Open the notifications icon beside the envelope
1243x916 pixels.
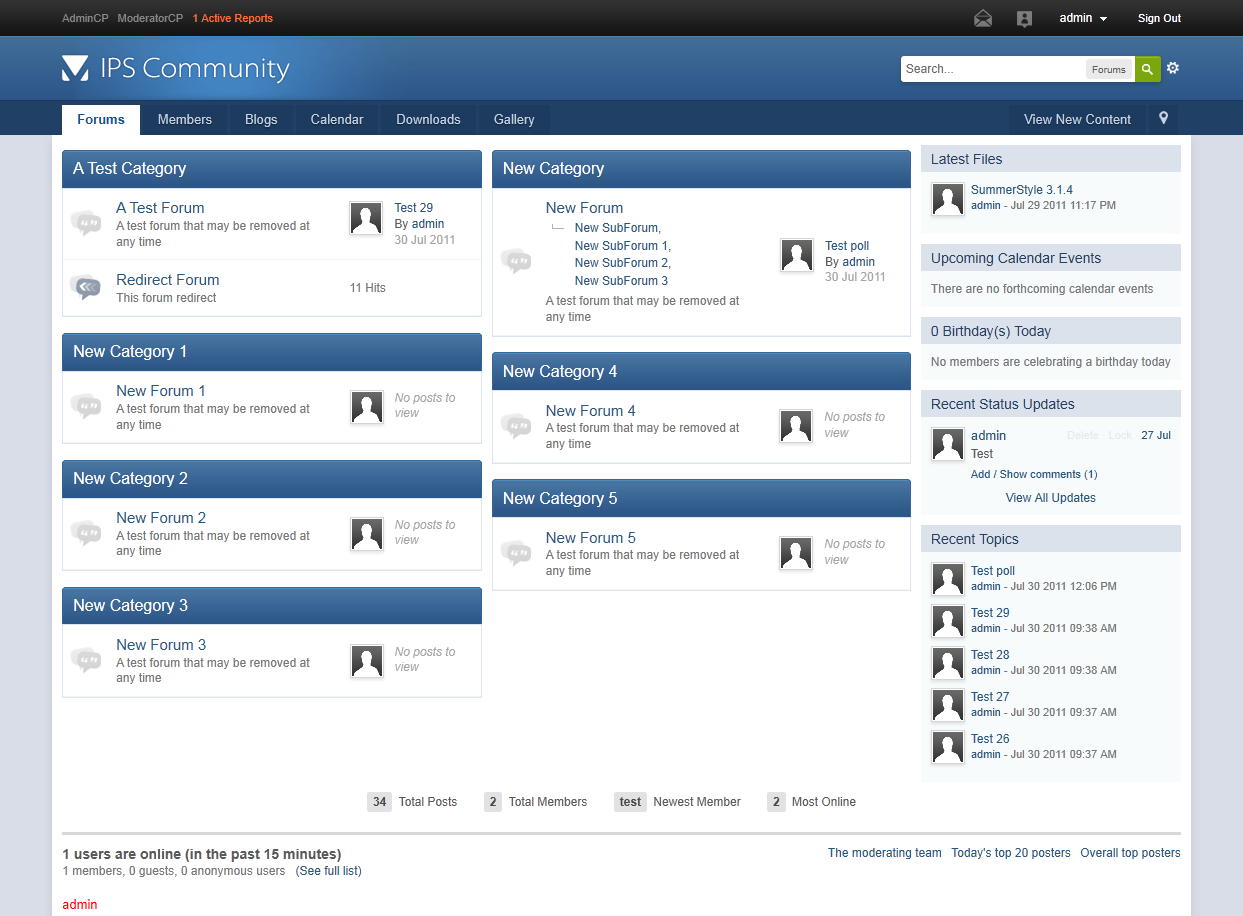[x=1024, y=19]
